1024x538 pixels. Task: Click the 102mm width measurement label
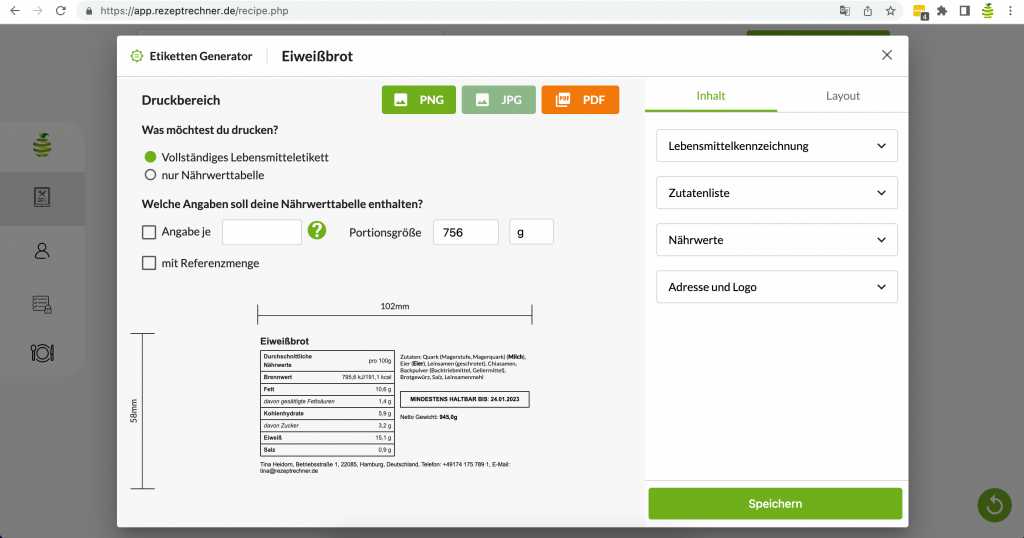pos(394,306)
